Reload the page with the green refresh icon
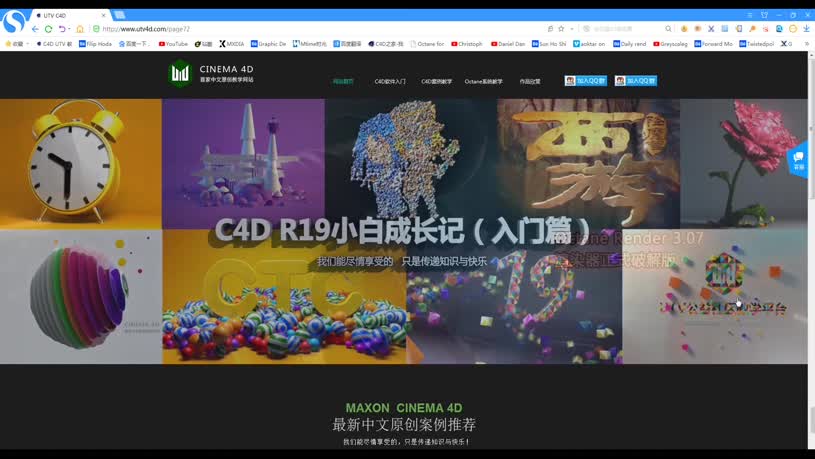 [x=48, y=29]
